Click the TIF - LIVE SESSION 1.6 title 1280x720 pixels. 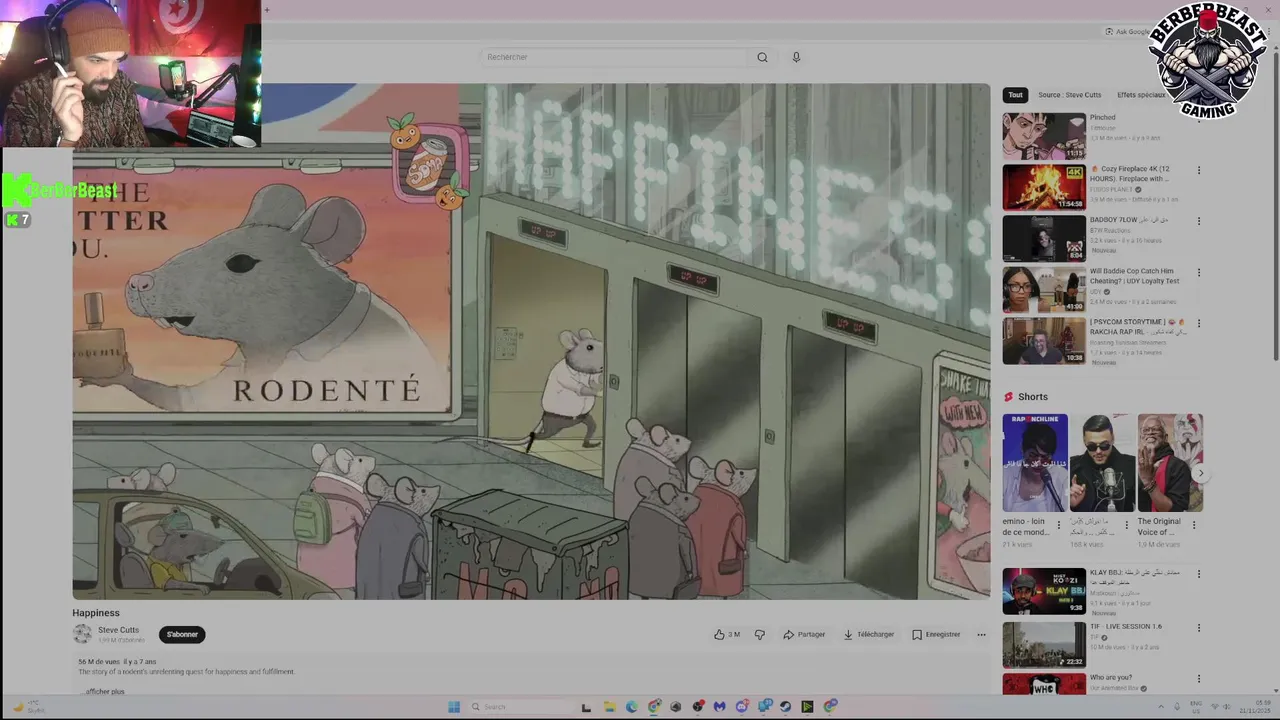click(x=1126, y=626)
